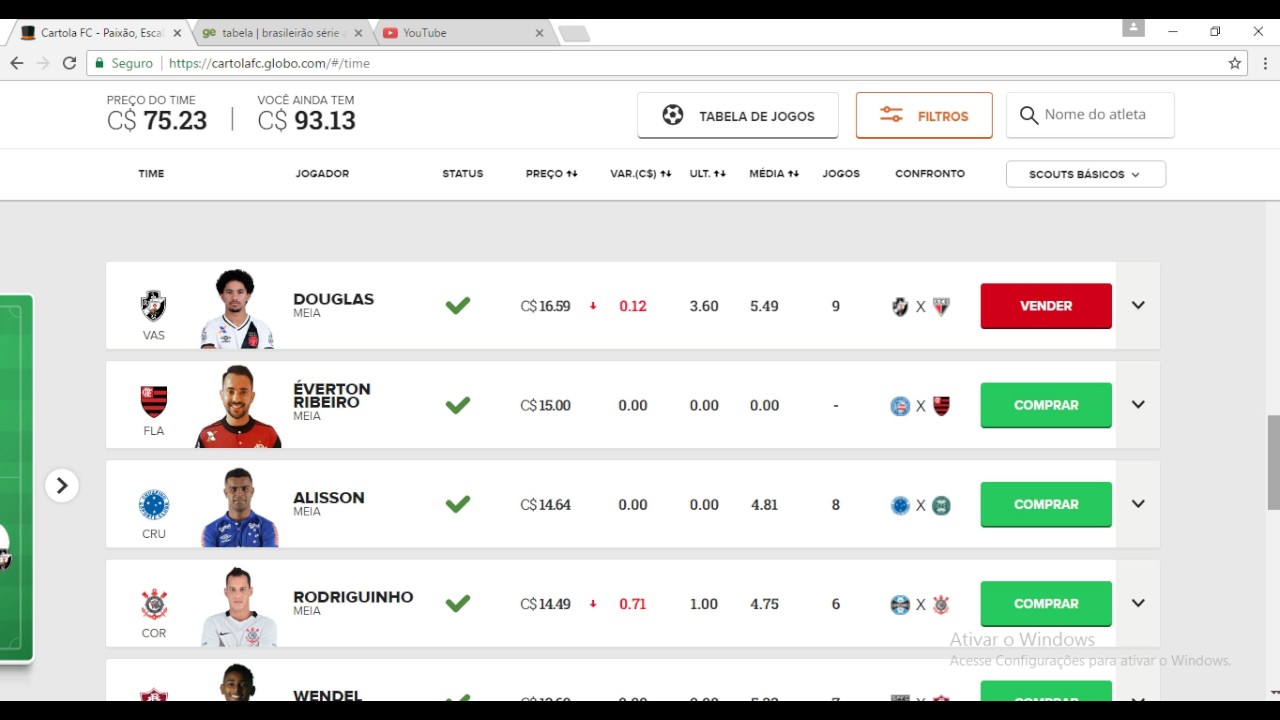The height and width of the screenshot is (720, 1280).
Task: Expand Rodriguinho row details
Action: pos(1138,603)
